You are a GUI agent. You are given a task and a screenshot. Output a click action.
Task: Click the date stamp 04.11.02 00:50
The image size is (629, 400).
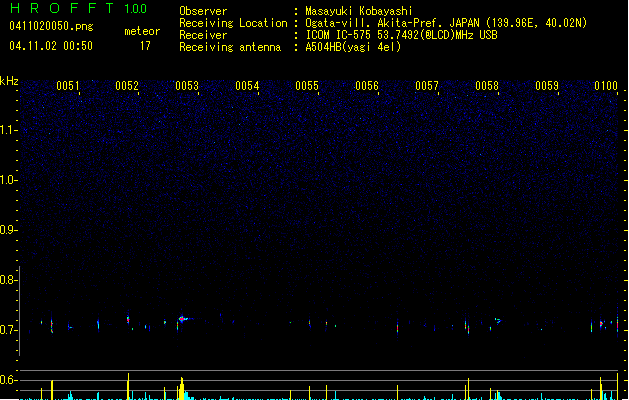point(51,46)
